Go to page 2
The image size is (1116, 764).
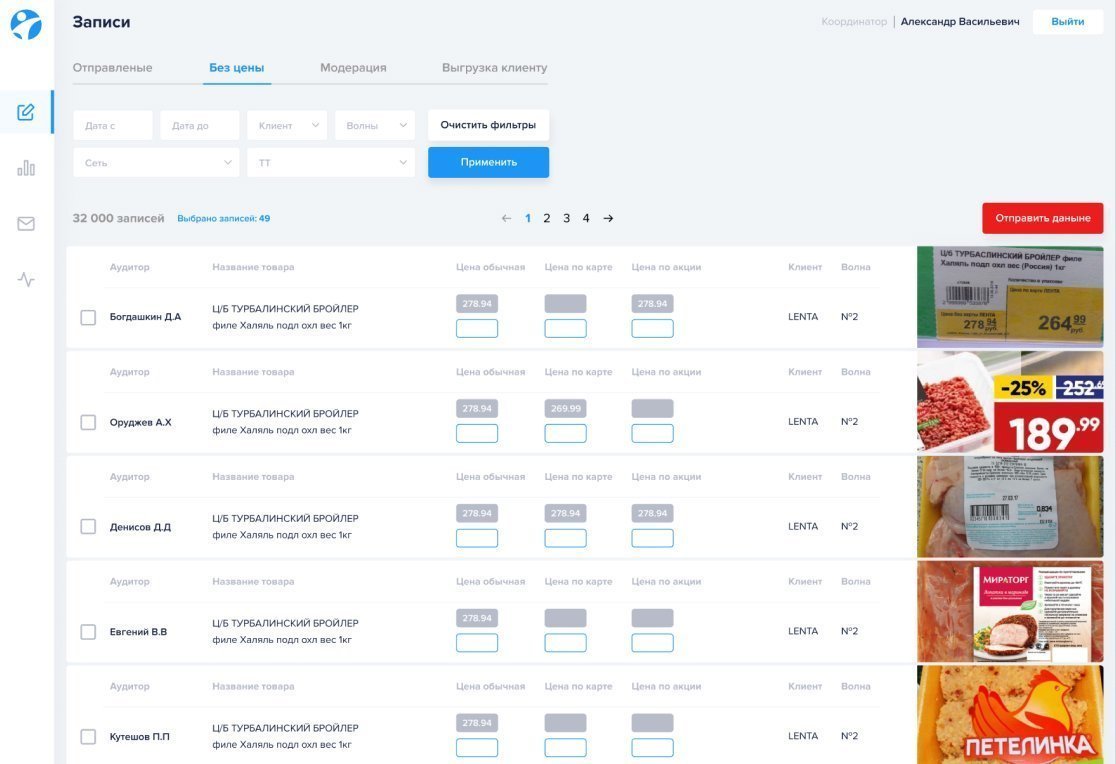coord(547,219)
